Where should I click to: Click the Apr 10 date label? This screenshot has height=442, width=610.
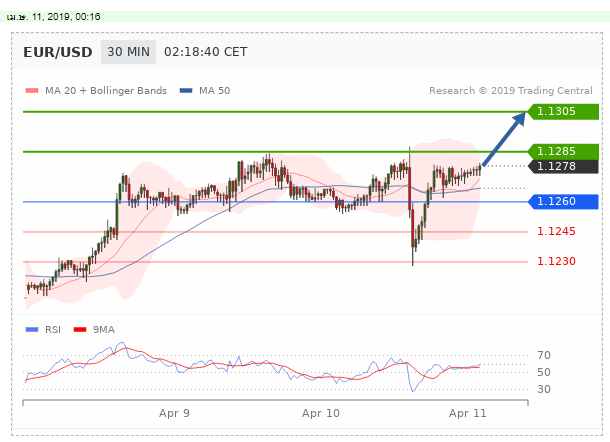point(321,413)
